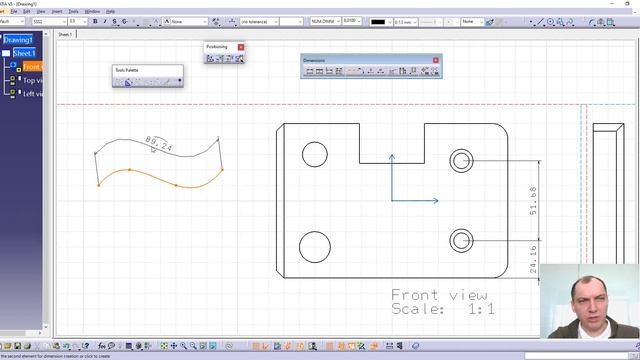Image resolution: width=640 pixels, height=360 pixels.
Task: Click second Dimensions toolbar icon
Action: tap(320, 71)
